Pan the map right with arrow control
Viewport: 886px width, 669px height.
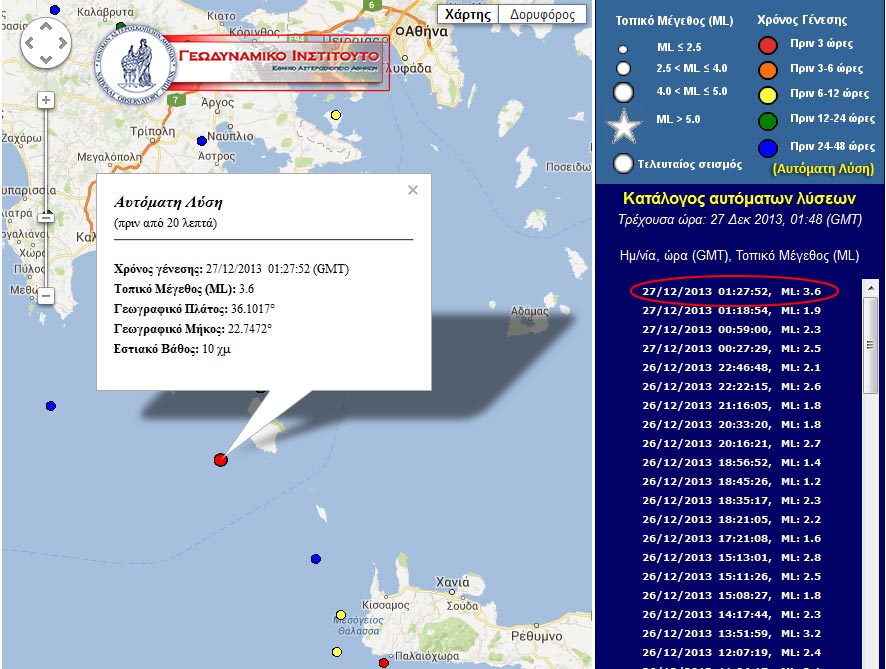pos(63,44)
